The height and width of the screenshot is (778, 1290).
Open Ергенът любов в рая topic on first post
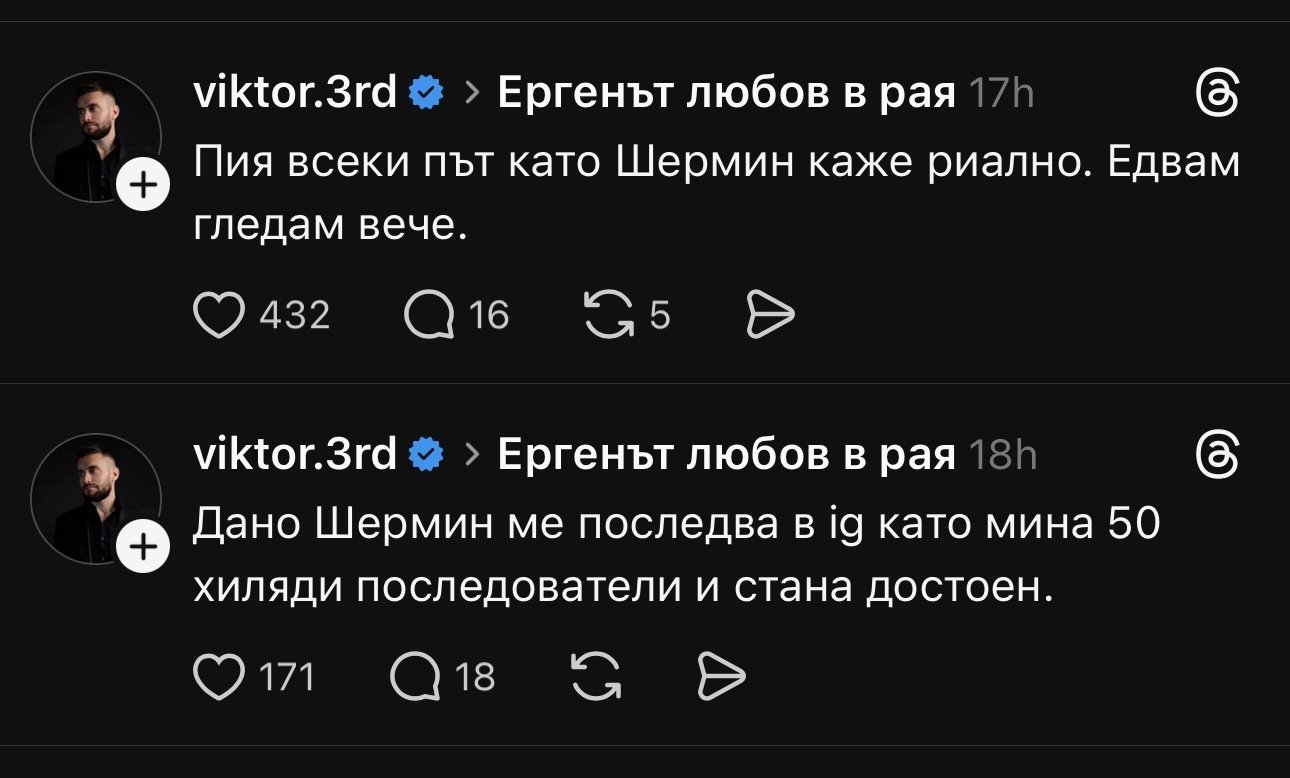tap(726, 94)
